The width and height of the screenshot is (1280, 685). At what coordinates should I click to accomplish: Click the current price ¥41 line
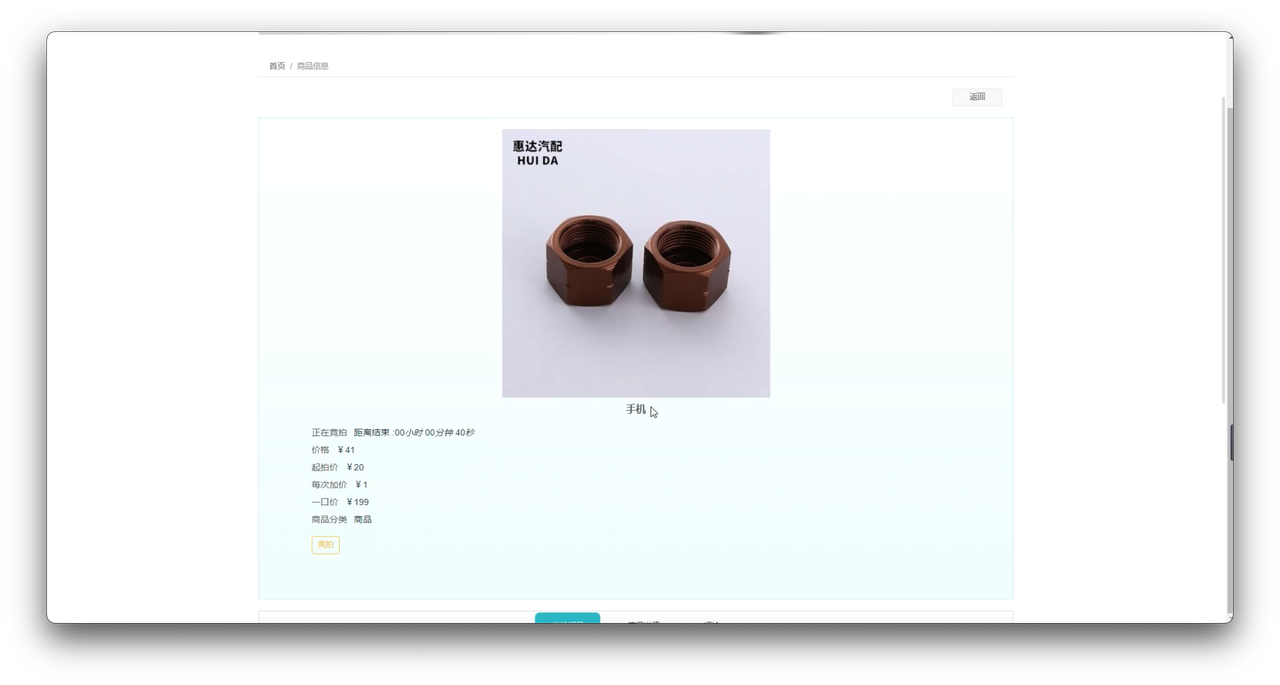[334, 449]
